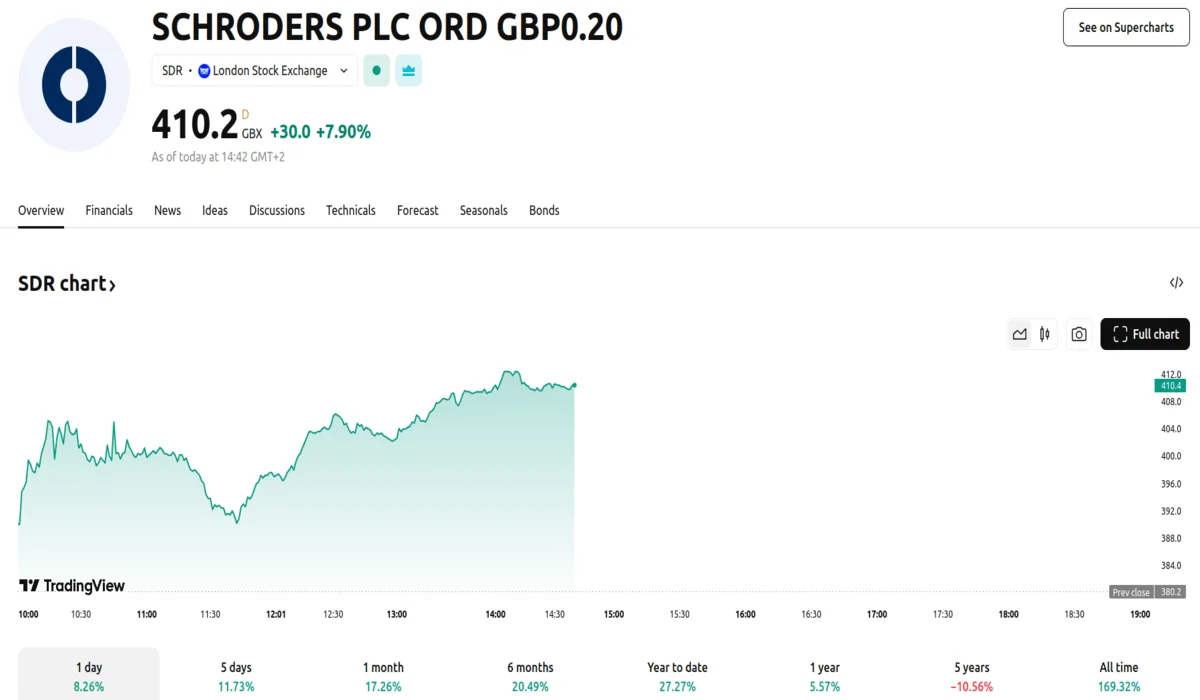Click the Prev close label on chart

pyautogui.click(x=1131, y=592)
